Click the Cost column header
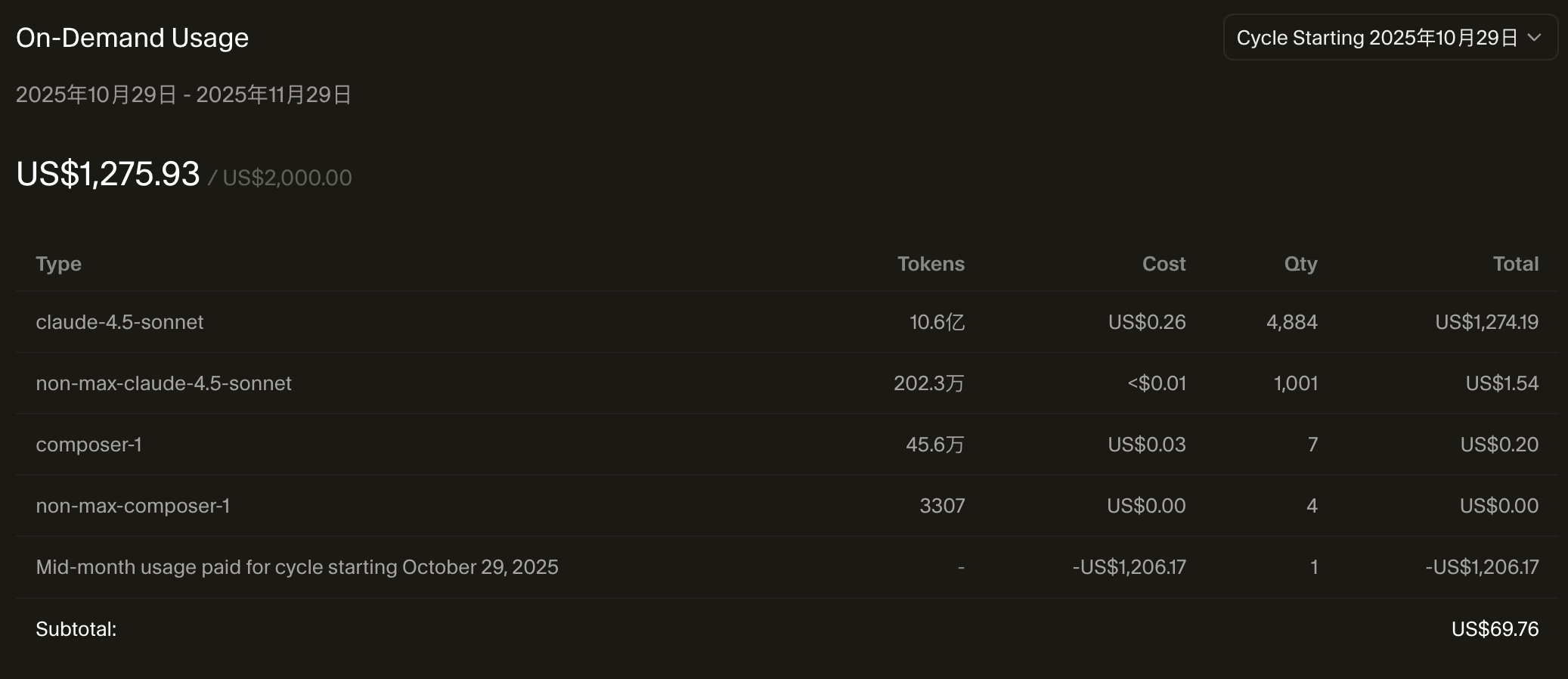Screen dimensions: 1568x679 (x=1164, y=264)
